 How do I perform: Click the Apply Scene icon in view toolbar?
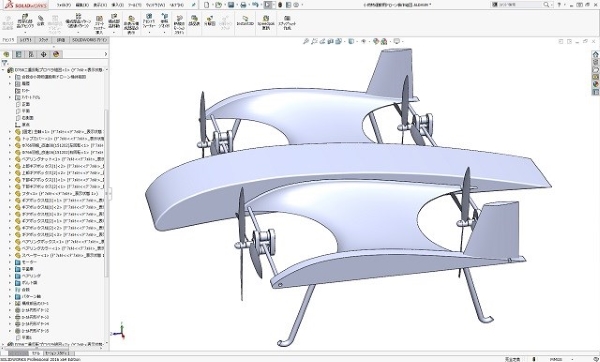point(384,41)
